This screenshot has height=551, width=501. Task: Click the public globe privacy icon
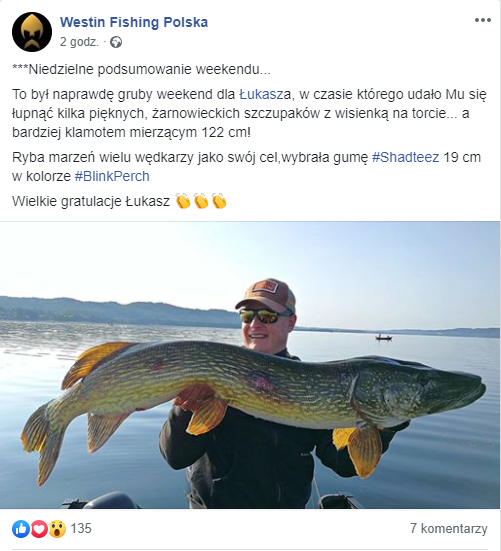pyautogui.click(x=116, y=43)
